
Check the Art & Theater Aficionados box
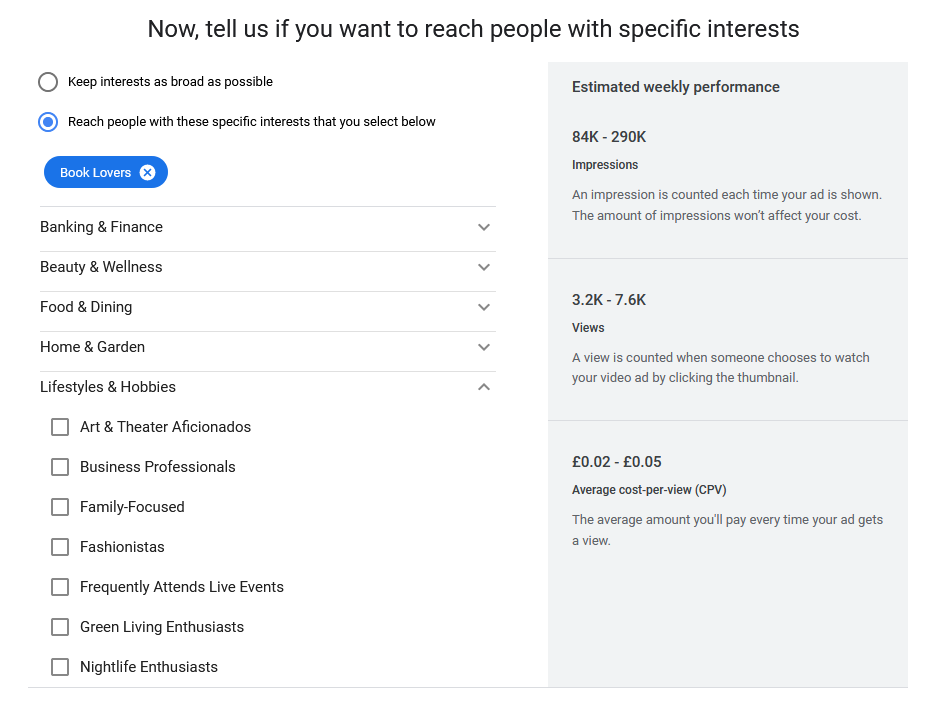pos(60,427)
